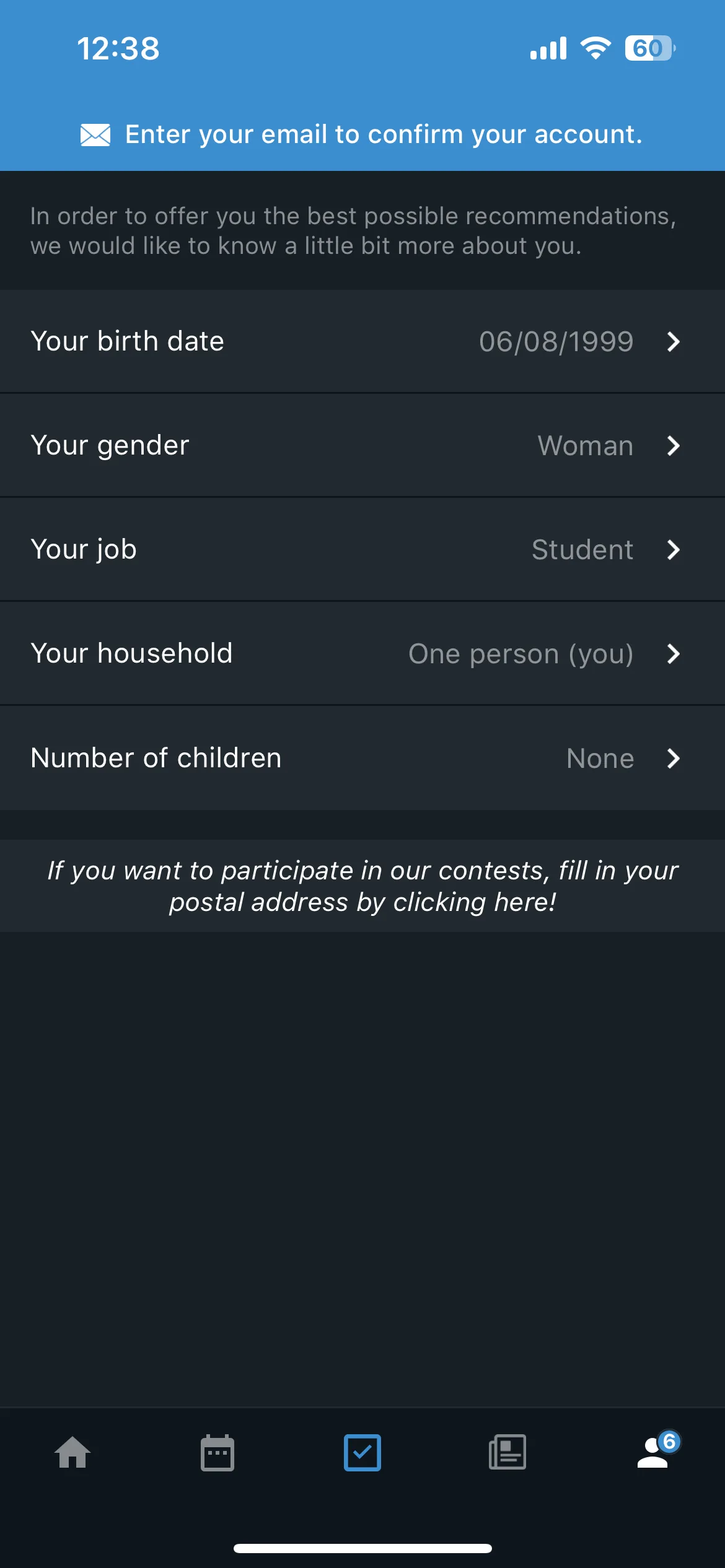The height and width of the screenshot is (1568, 725).
Task: Tap the envelope icon in banner
Action: point(95,134)
